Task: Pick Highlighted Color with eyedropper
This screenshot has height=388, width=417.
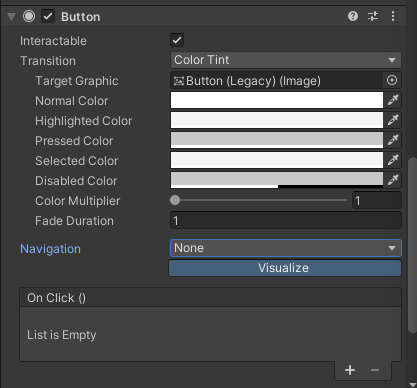Action: click(x=393, y=120)
